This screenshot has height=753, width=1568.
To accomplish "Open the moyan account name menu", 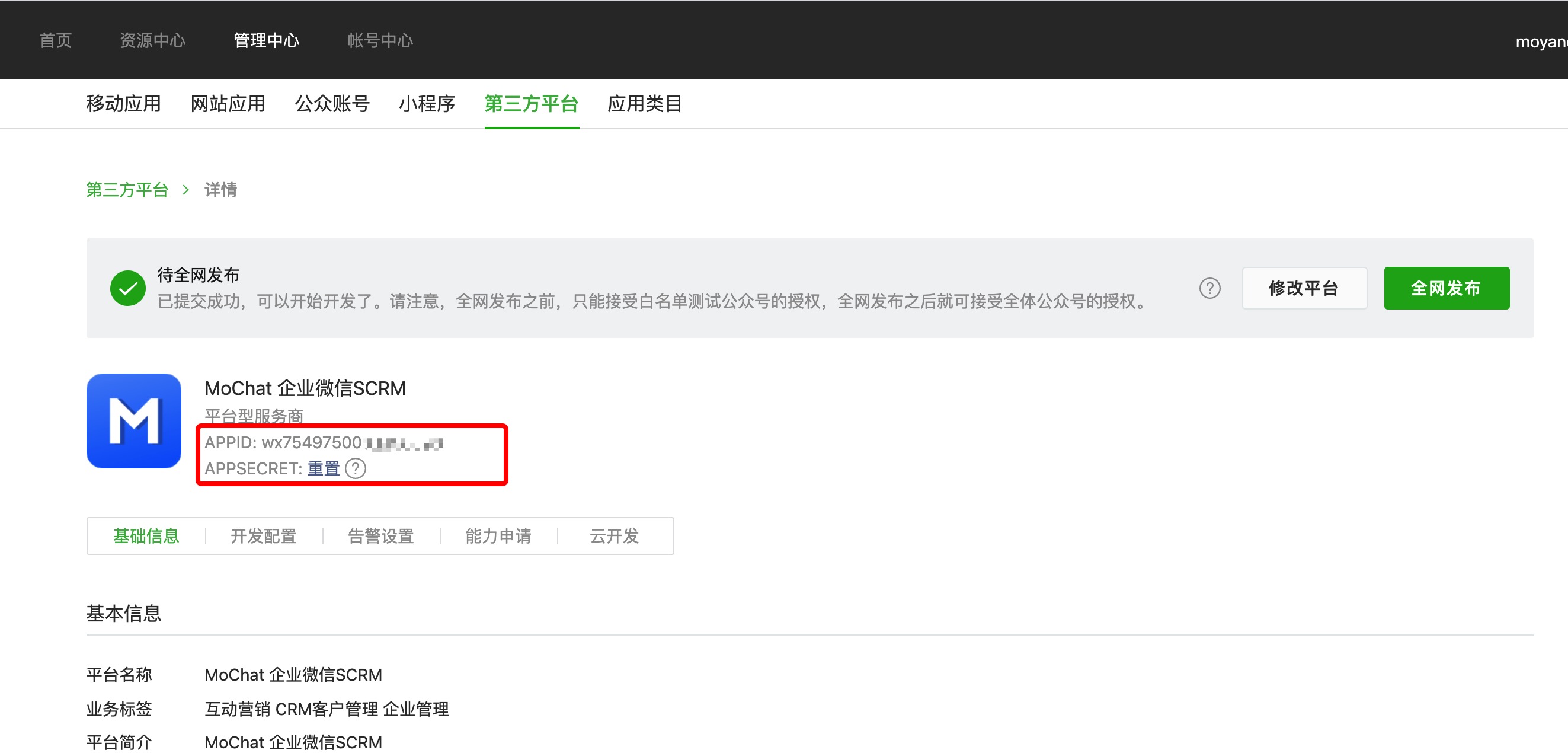I will point(1540,42).
